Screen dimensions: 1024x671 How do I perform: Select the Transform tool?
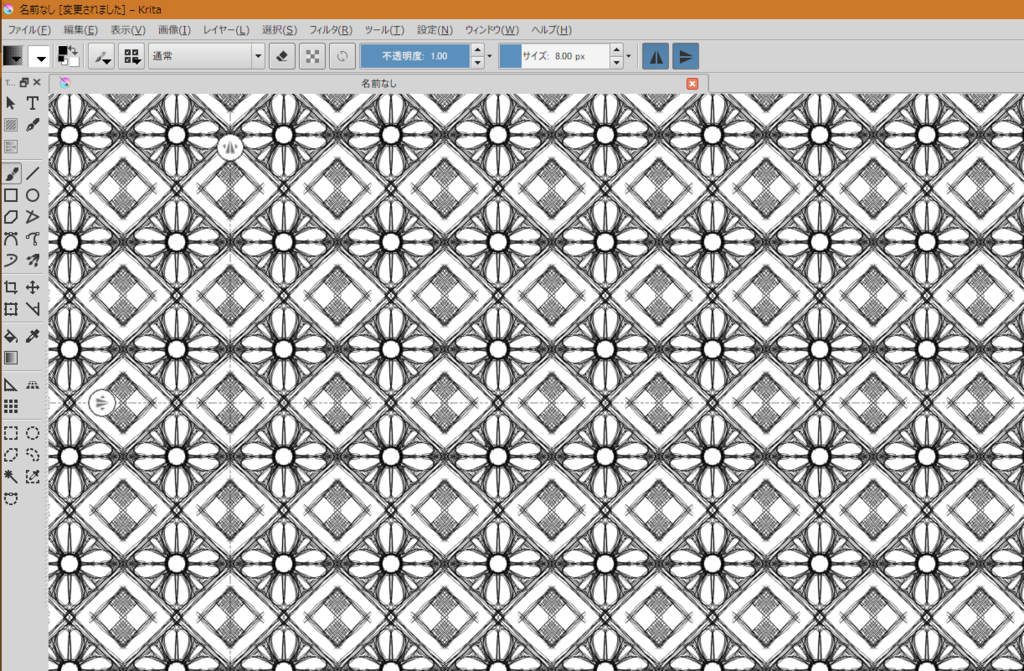point(11,309)
